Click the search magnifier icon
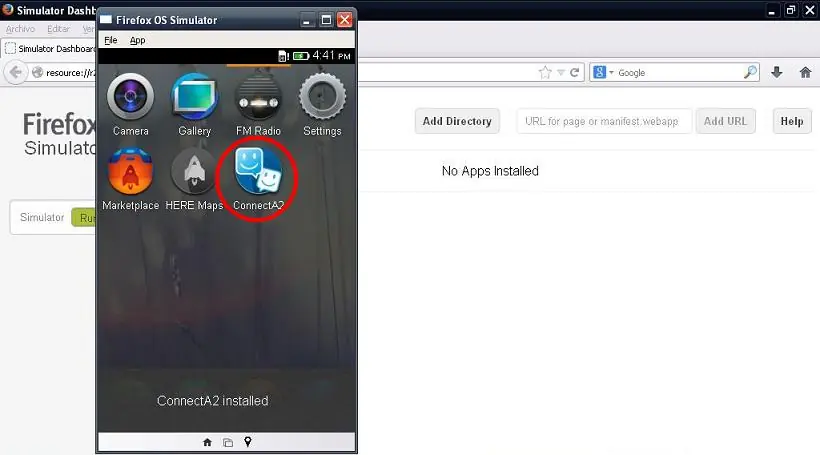This screenshot has width=820, height=455. (750, 72)
